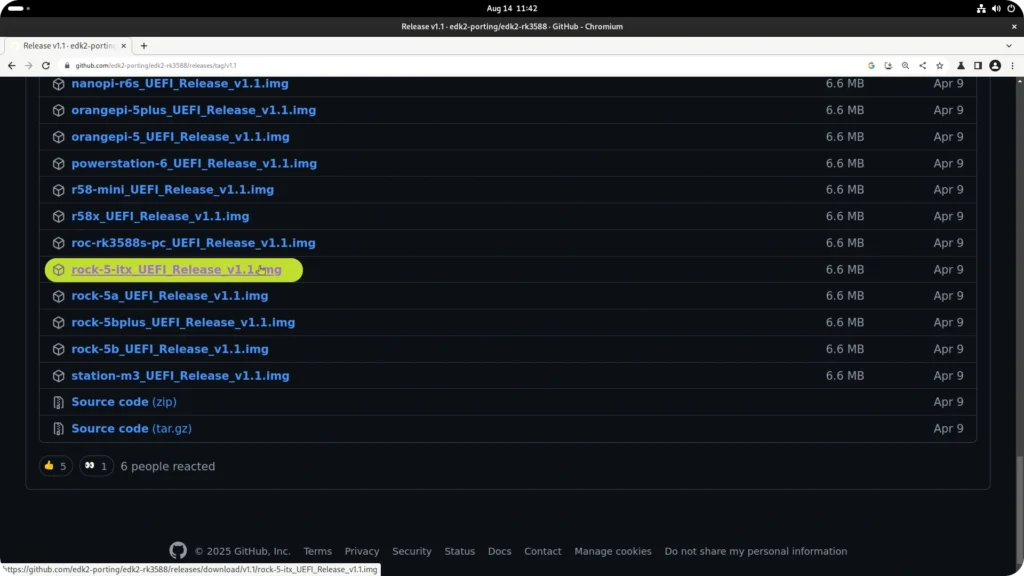Screen dimensions: 1024x576
Task: Share this page using the share icon
Action: [922, 65]
